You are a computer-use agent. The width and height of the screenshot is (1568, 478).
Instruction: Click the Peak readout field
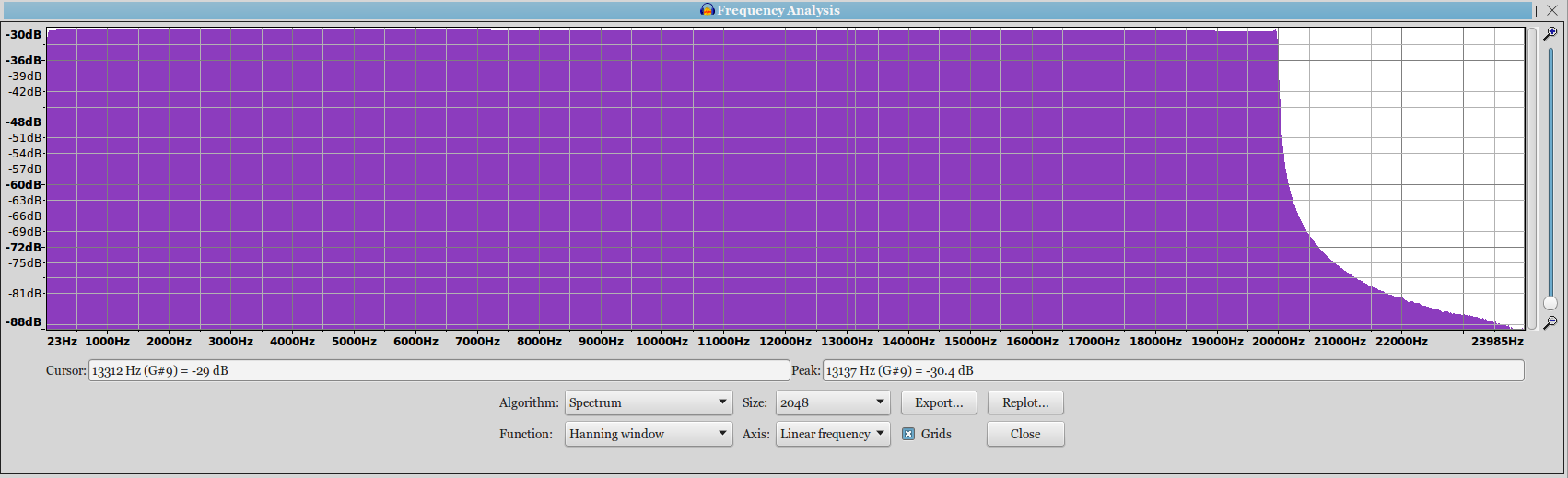click(1173, 370)
